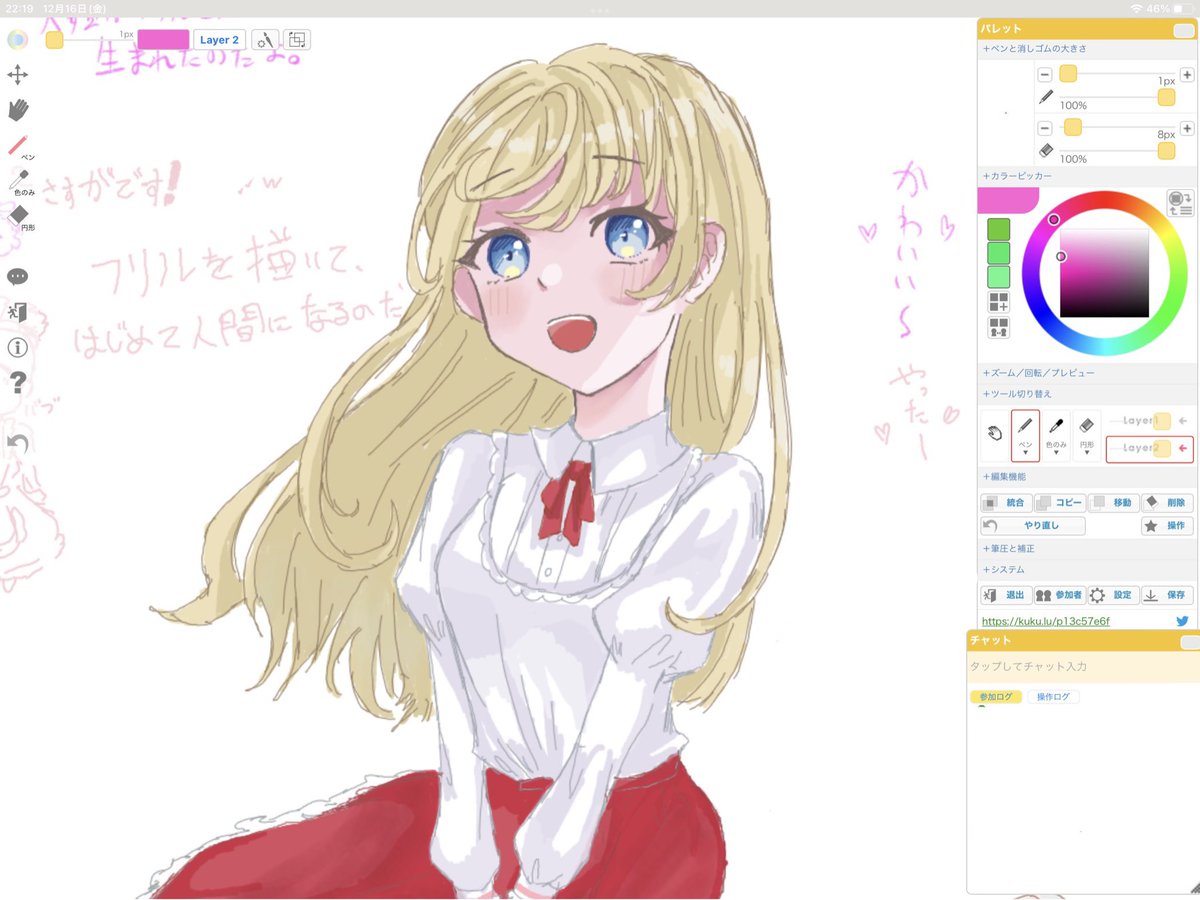
Task: Tap the タップしてチャット入力 chat input field
Action: point(1082,666)
